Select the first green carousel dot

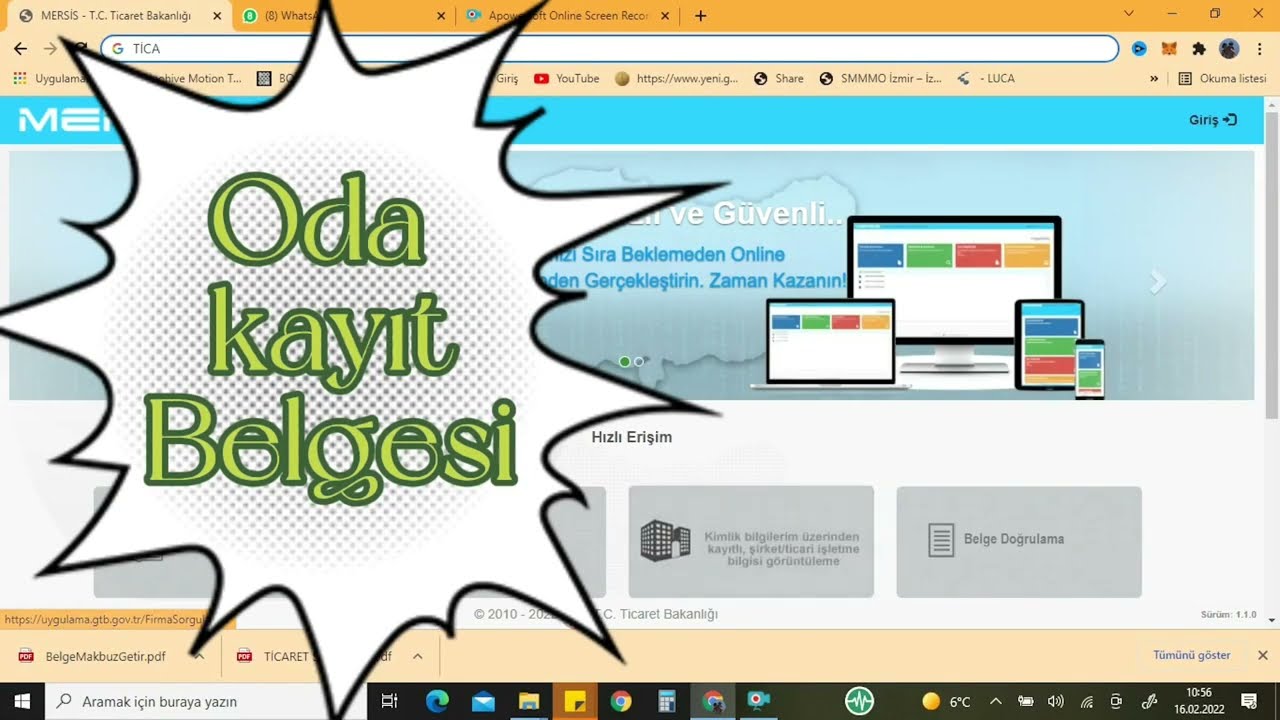625,362
